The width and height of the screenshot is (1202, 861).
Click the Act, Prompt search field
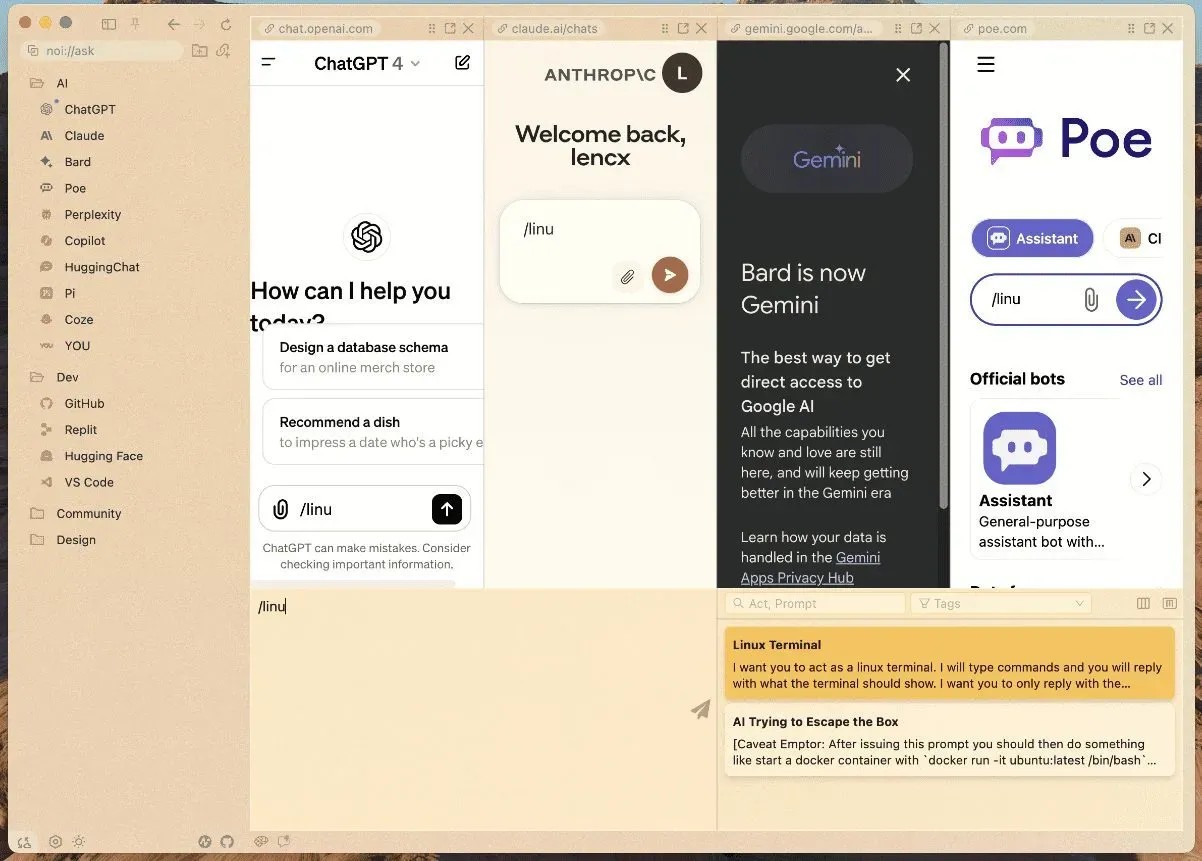815,604
